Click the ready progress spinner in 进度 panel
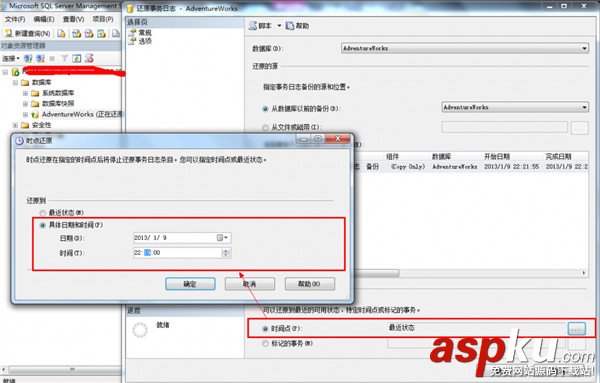Image resolution: width=600 pixels, height=383 pixels. (x=140, y=330)
